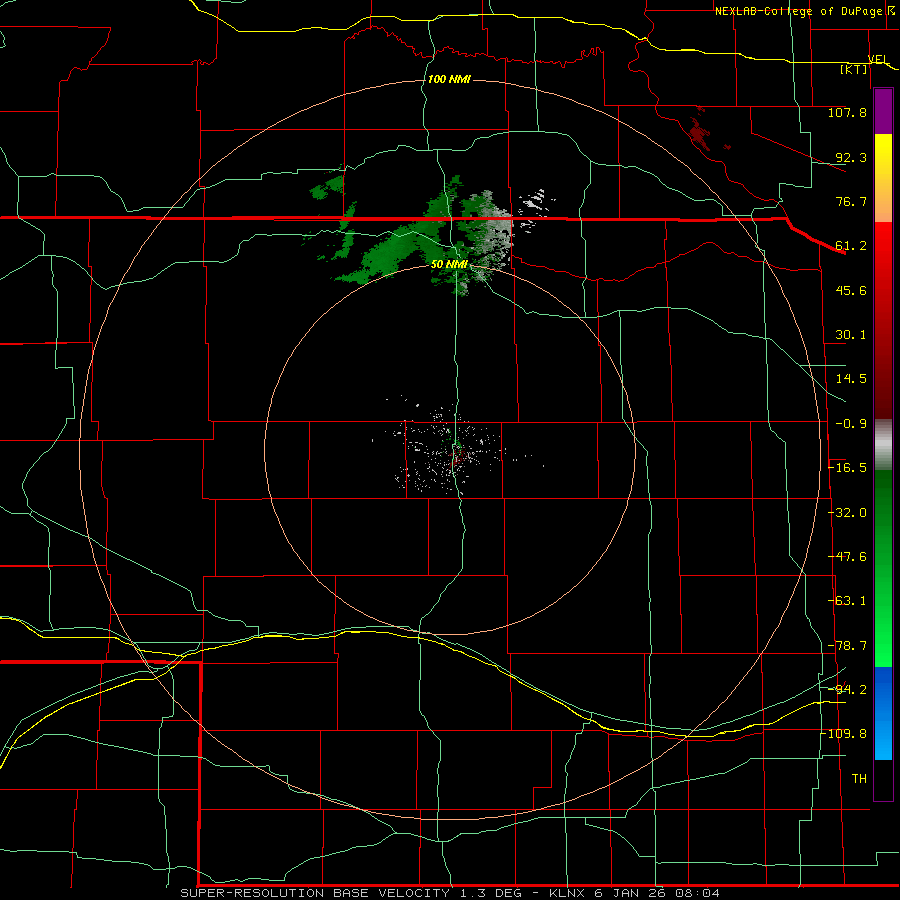Select the -47.6 scale value
Screen dimensions: 900x900
tap(847, 557)
